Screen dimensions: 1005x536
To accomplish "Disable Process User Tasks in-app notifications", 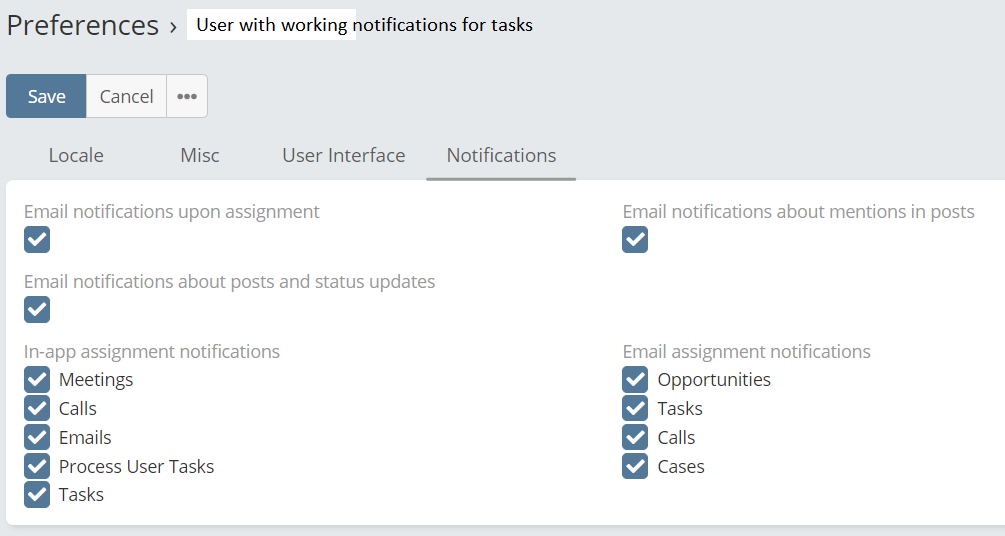I will tap(37, 466).
